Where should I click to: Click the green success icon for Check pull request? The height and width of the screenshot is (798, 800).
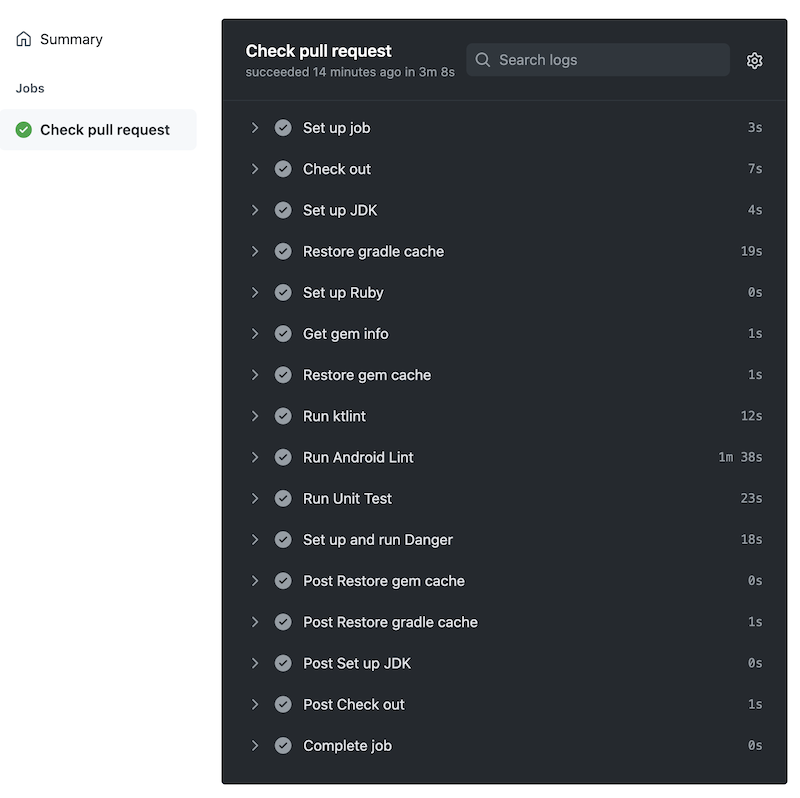[x=24, y=130]
